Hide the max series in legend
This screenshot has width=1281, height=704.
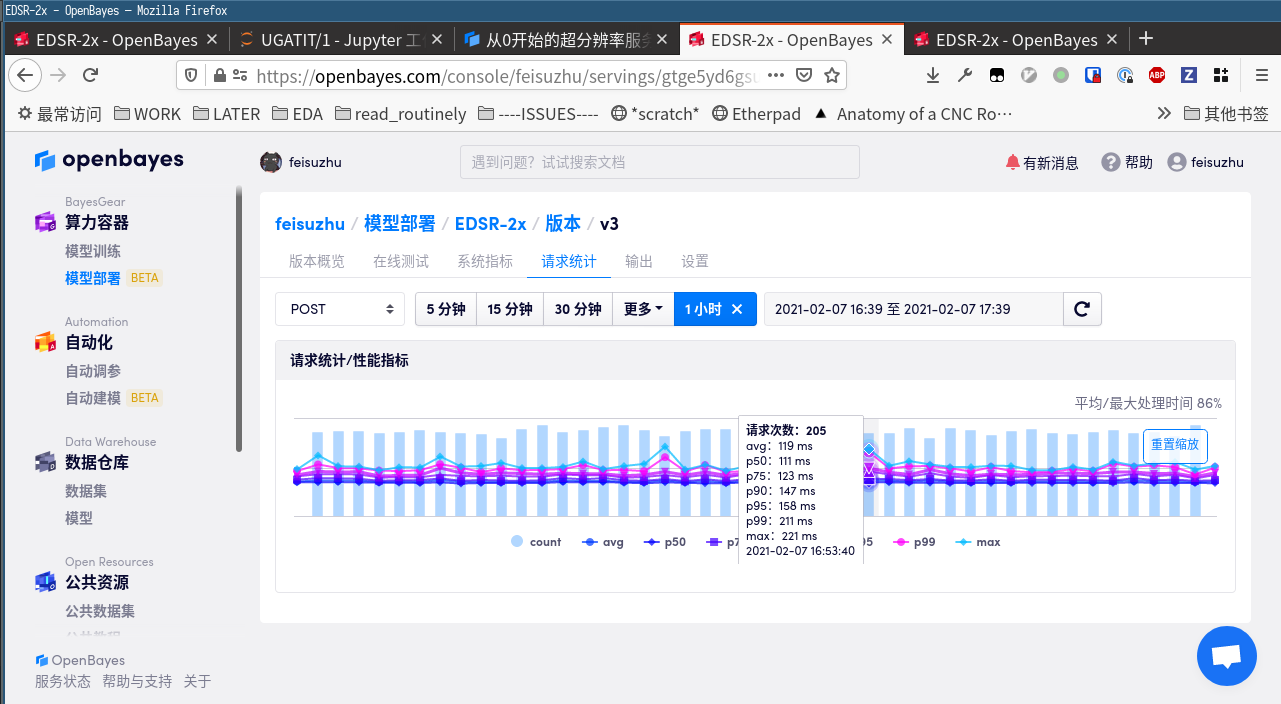(978, 542)
